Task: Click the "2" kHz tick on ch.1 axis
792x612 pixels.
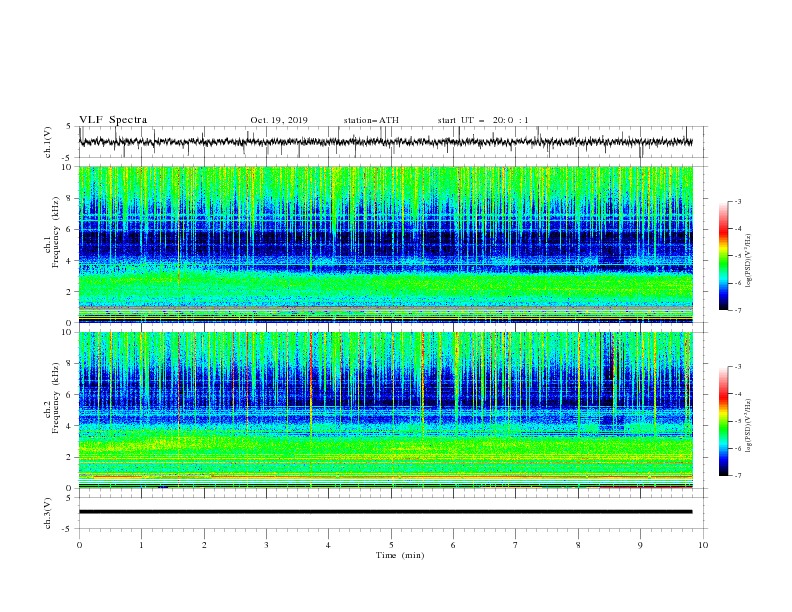Action: pyautogui.click(x=70, y=292)
